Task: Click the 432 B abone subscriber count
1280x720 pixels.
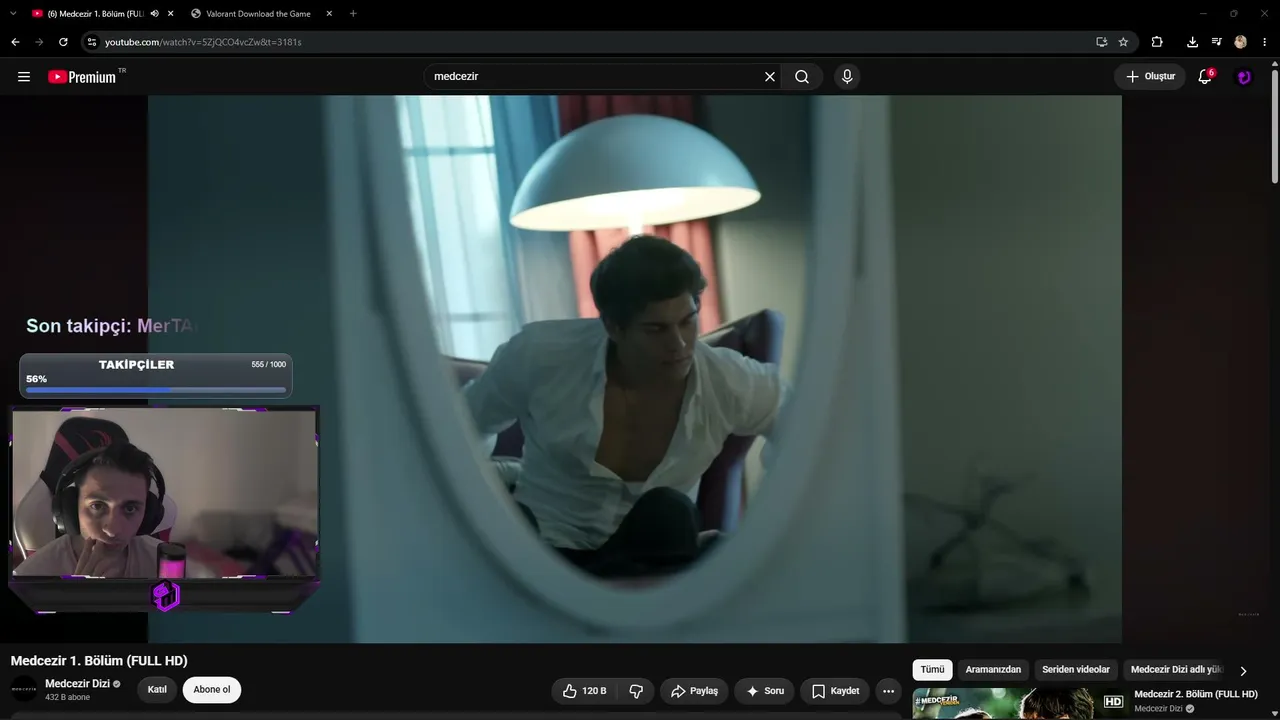Action: [x=67, y=697]
